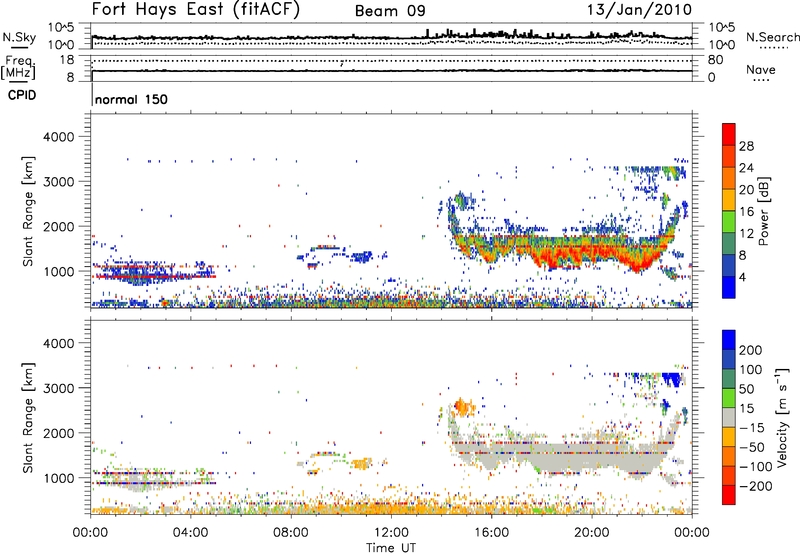Click the solid noise trace in the N.Sky panel
Screen dimensions: 800x554
pos(392,37)
